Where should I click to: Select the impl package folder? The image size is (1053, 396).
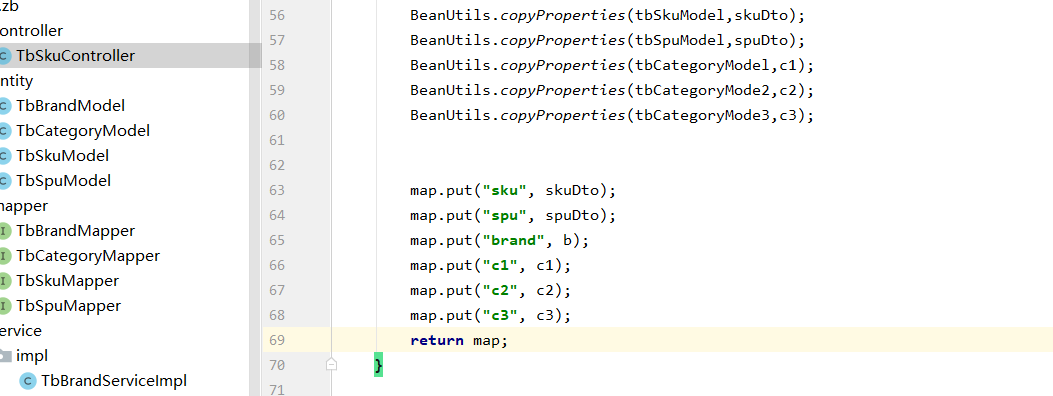click(32, 356)
